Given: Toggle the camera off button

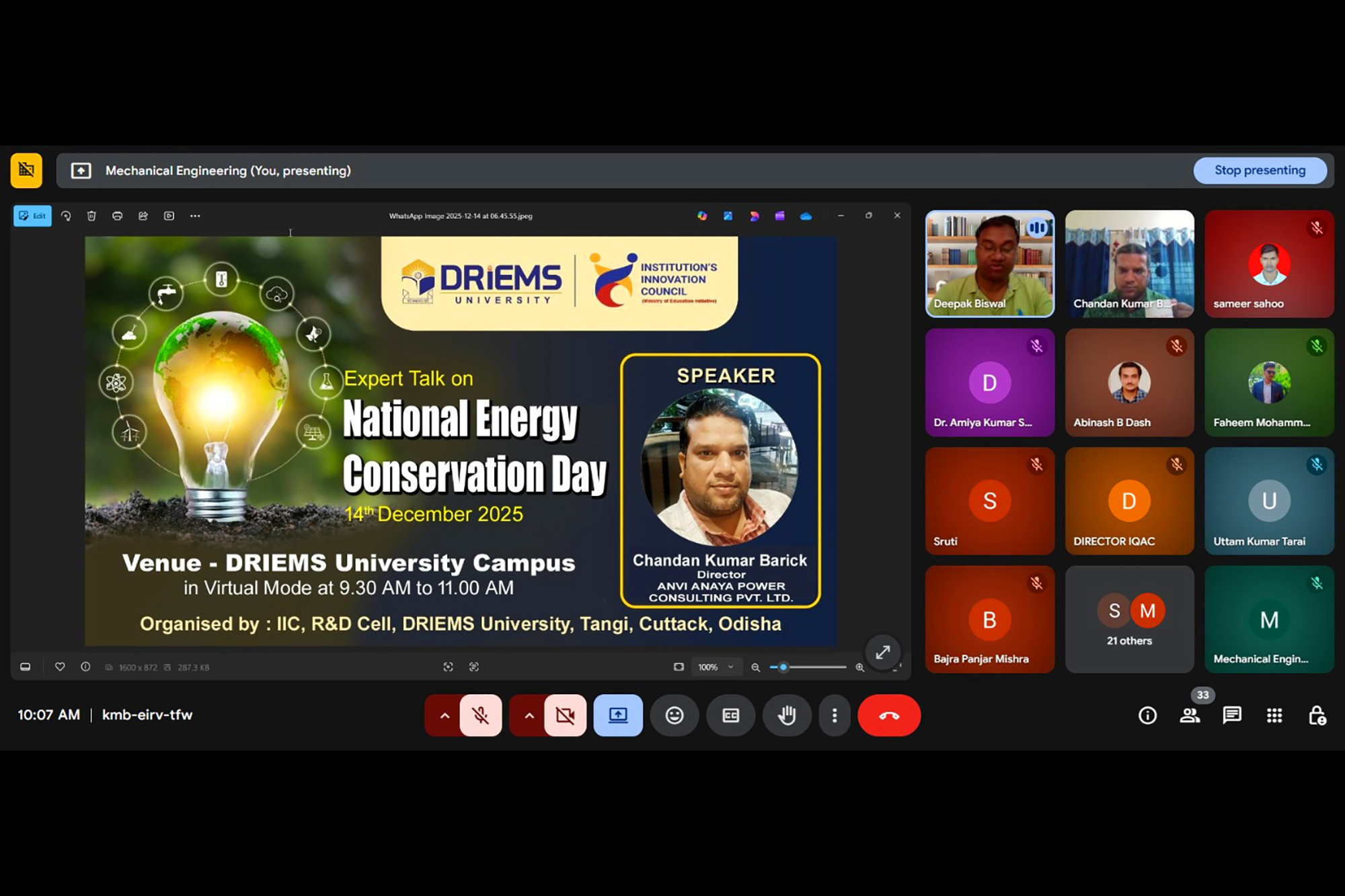Looking at the screenshot, I should (565, 715).
